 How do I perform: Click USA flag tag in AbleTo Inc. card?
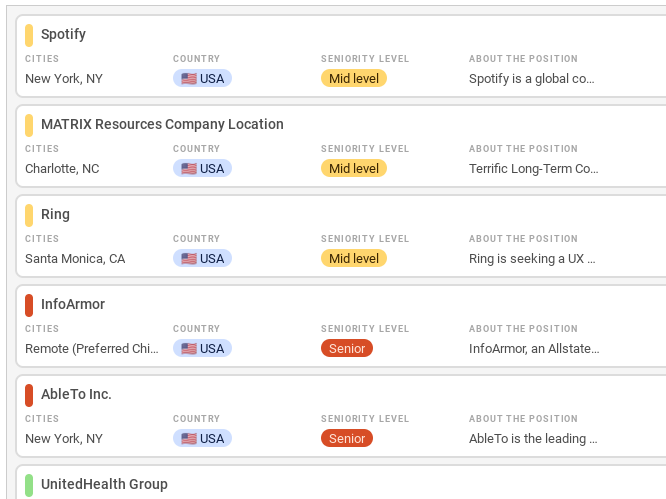click(x=202, y=439)
